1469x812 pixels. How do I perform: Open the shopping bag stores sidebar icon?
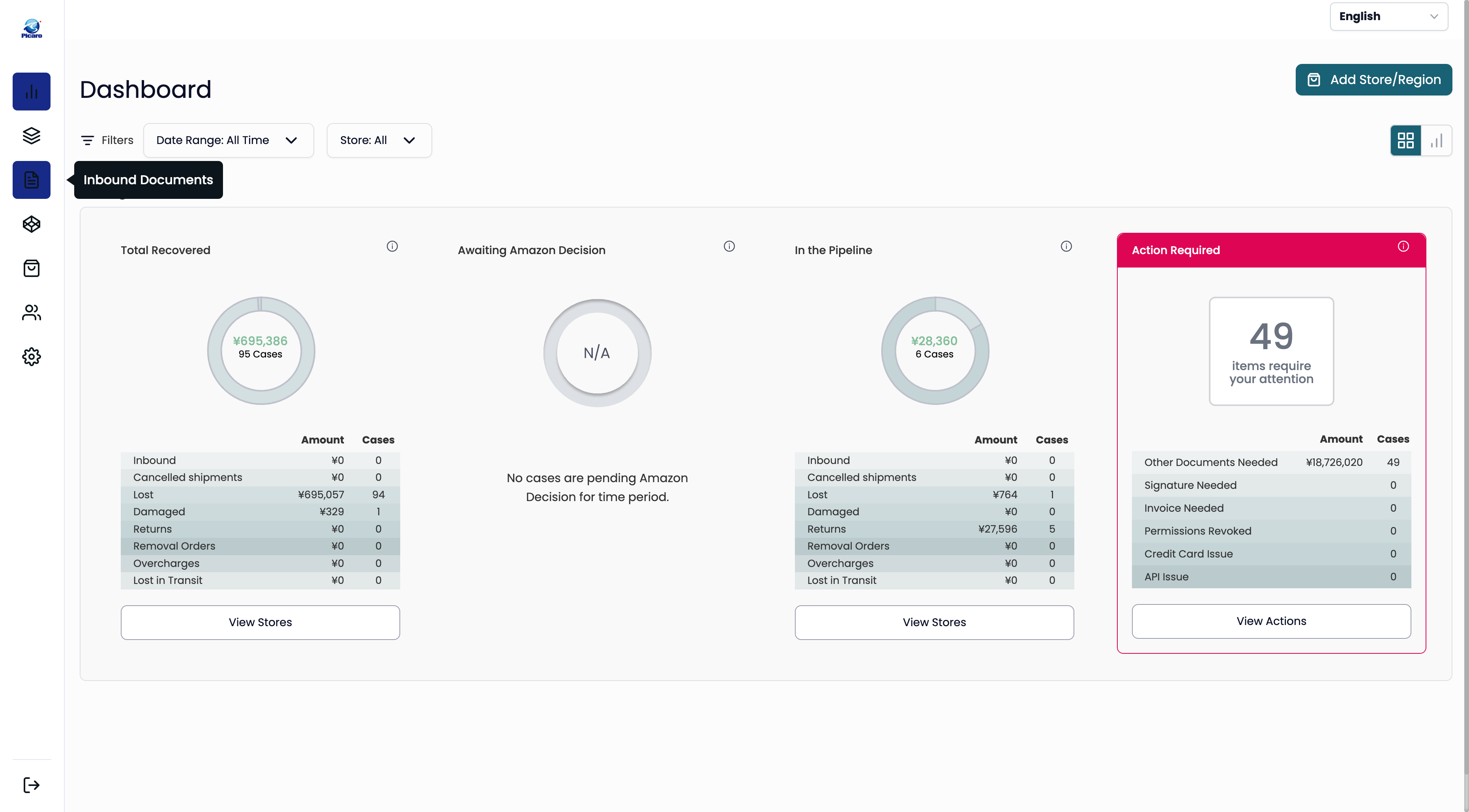point(31,268)
